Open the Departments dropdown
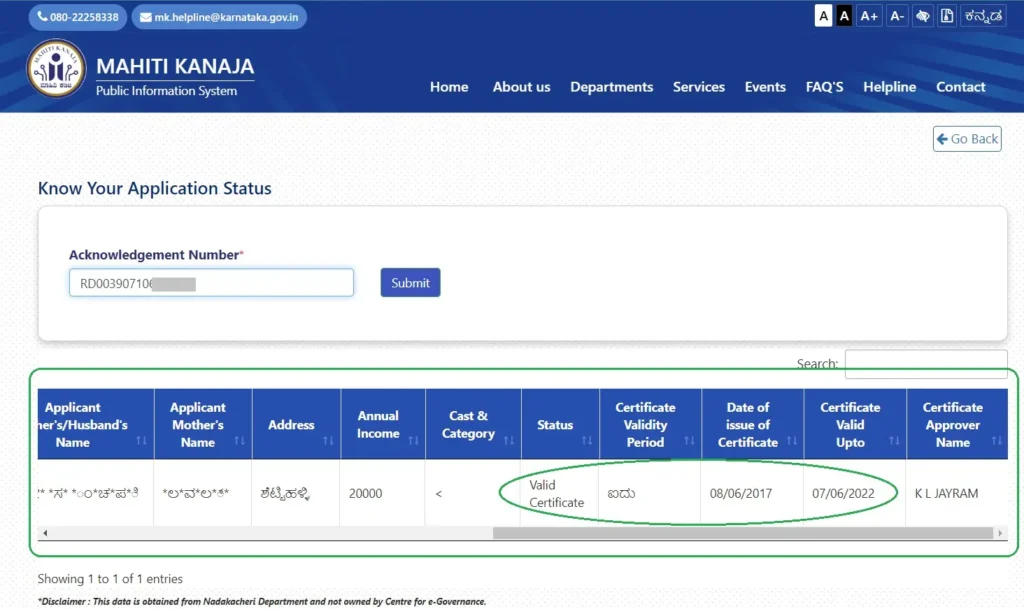The height and width of the screenshot is (609, 1024). point(611,87)
